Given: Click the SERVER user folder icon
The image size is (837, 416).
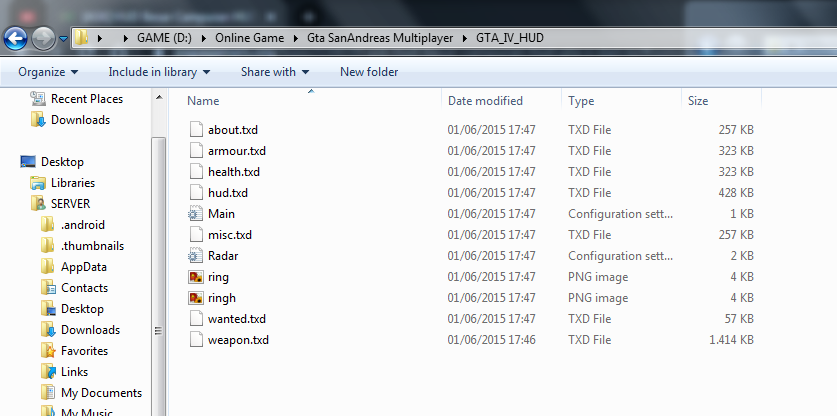Looking at the screenshot, I should 38,203.
